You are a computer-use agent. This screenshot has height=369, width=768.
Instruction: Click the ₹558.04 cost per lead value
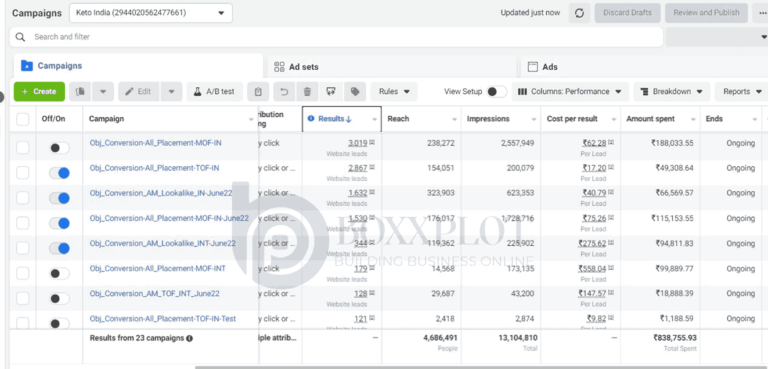coord(592,269)
